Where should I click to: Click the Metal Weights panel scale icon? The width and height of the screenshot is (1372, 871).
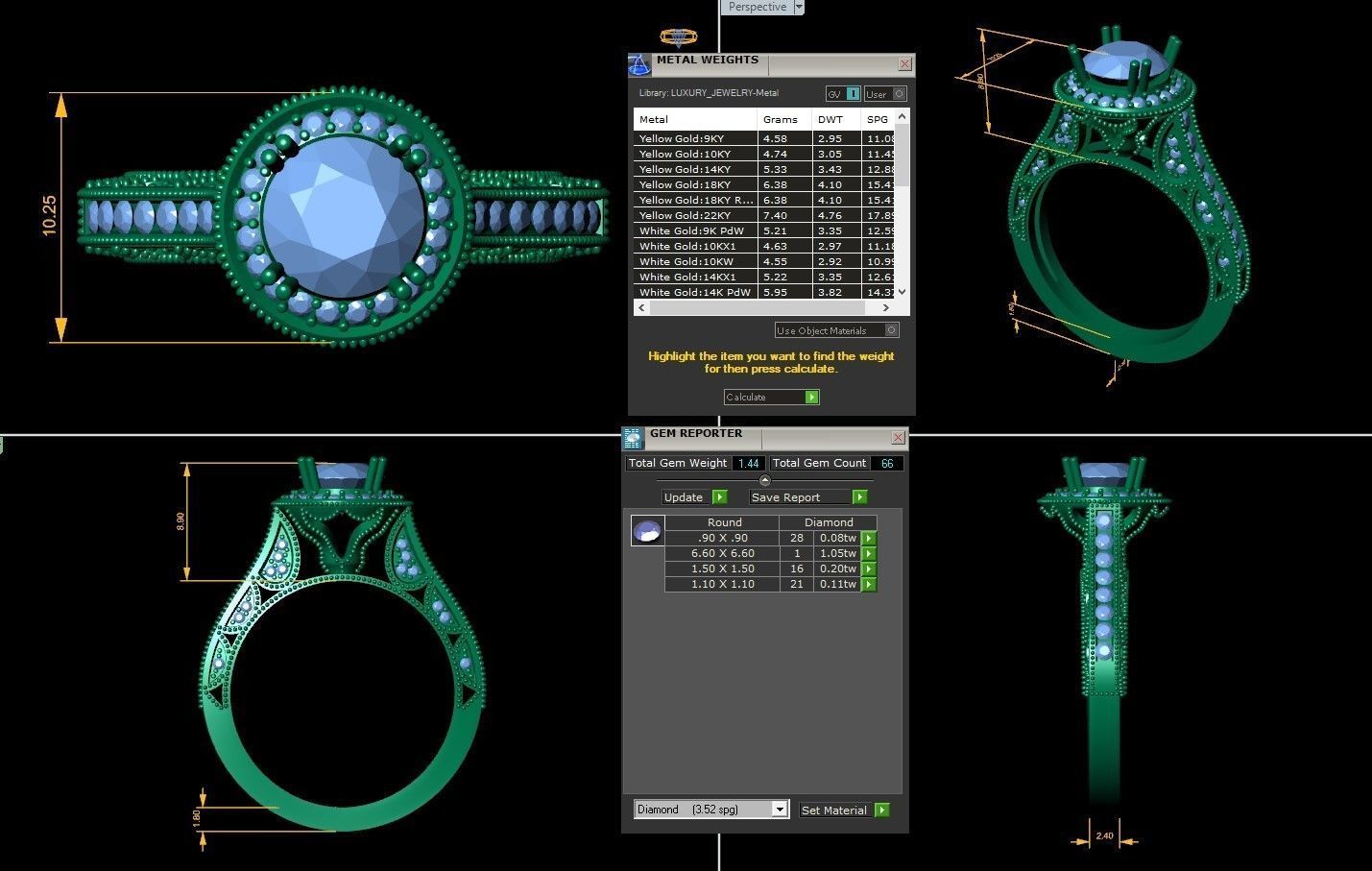639,65
